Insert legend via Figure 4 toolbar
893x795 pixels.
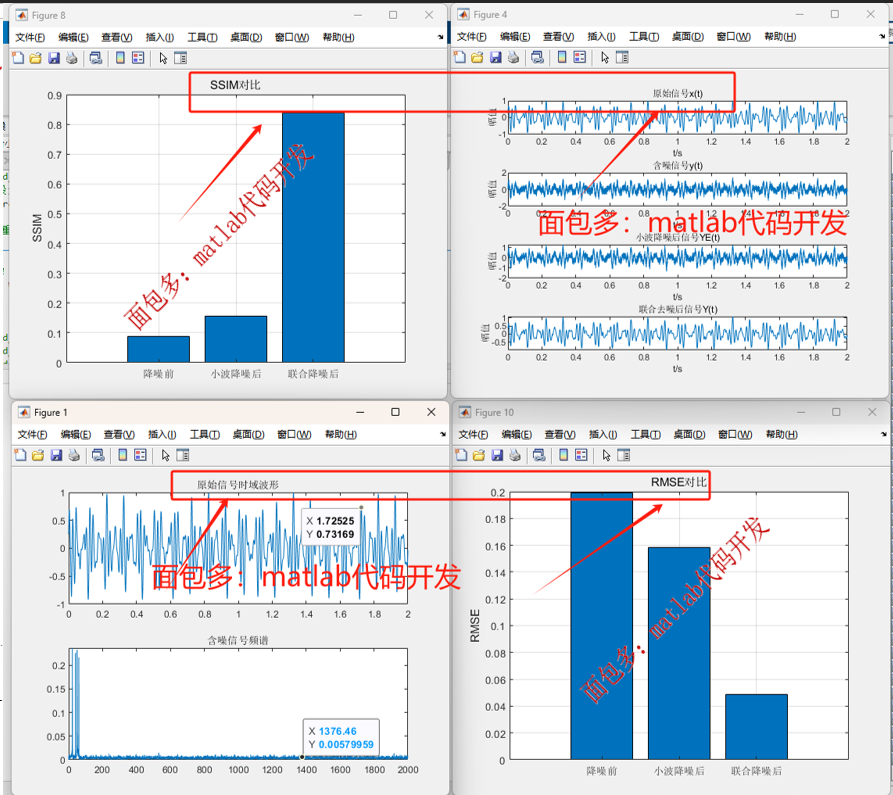[x=580, y=58]
